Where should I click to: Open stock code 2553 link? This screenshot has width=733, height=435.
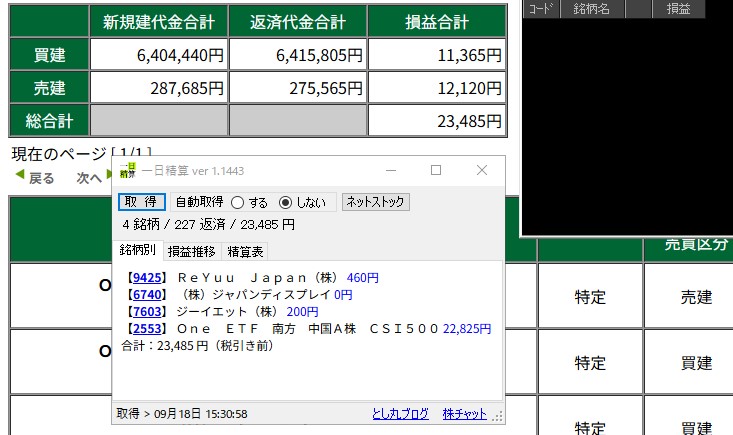147,329
